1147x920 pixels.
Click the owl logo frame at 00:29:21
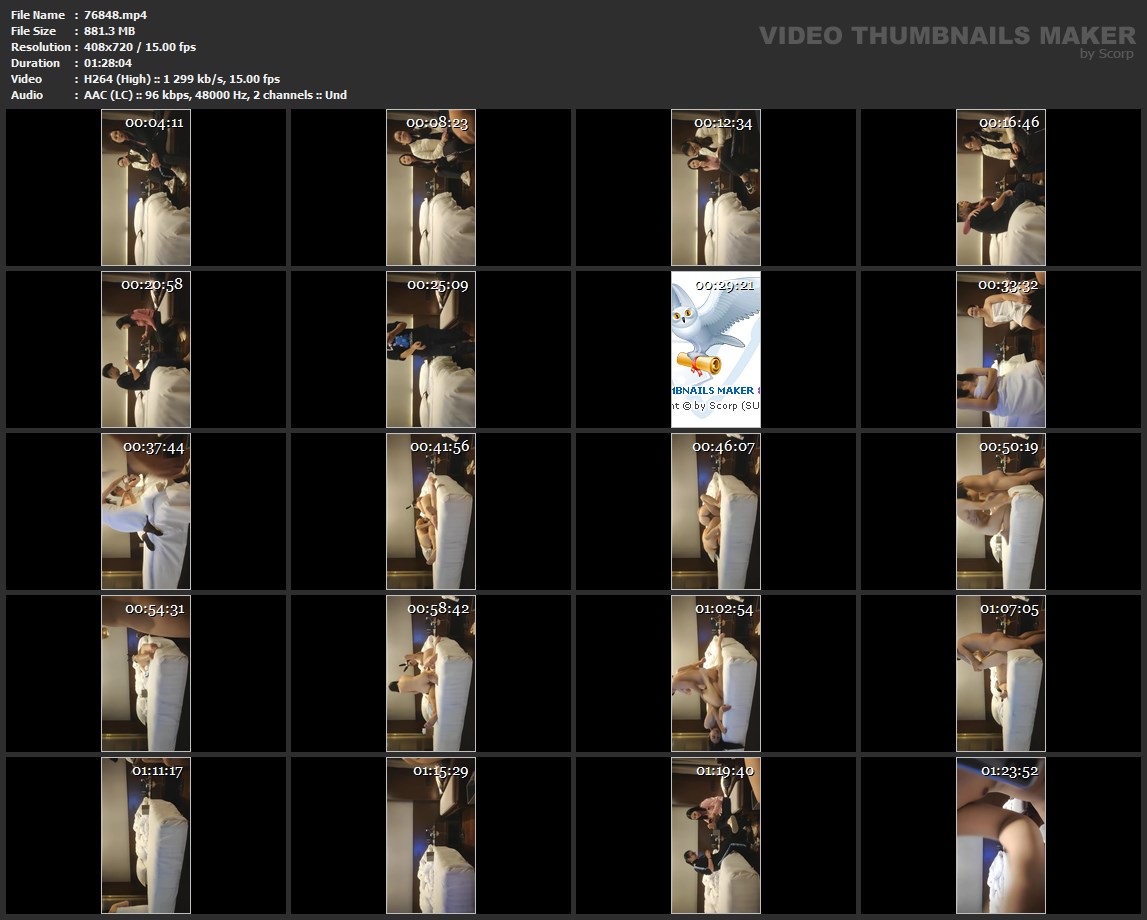pyautogui.click(x=716, y=349)
